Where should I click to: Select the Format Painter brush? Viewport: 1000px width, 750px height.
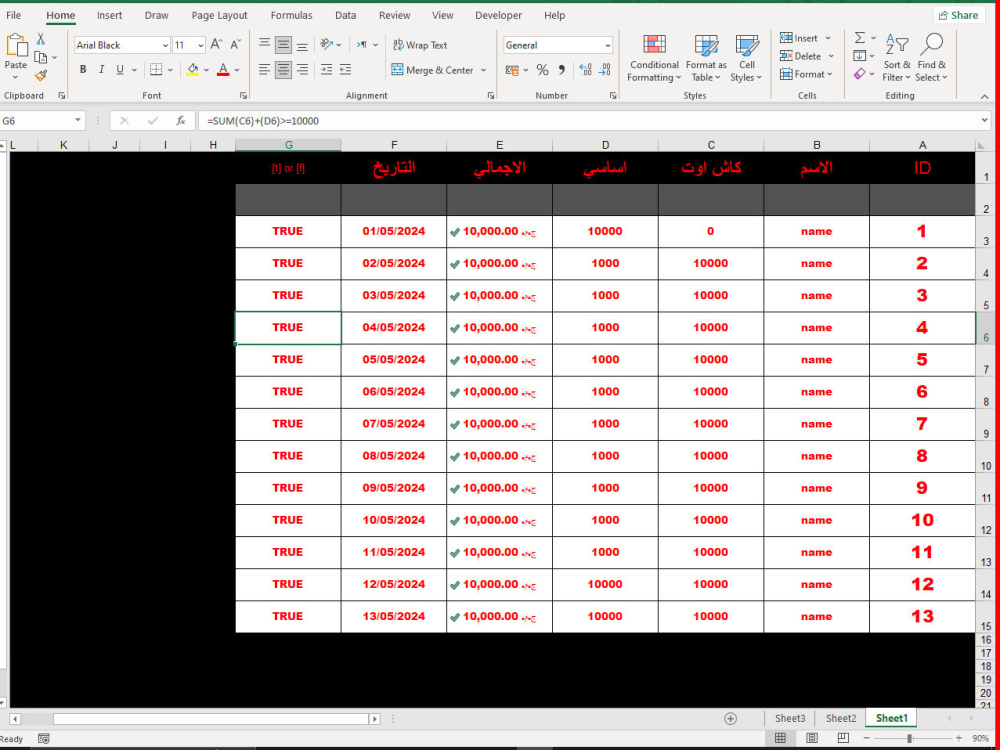coord(41,75)
